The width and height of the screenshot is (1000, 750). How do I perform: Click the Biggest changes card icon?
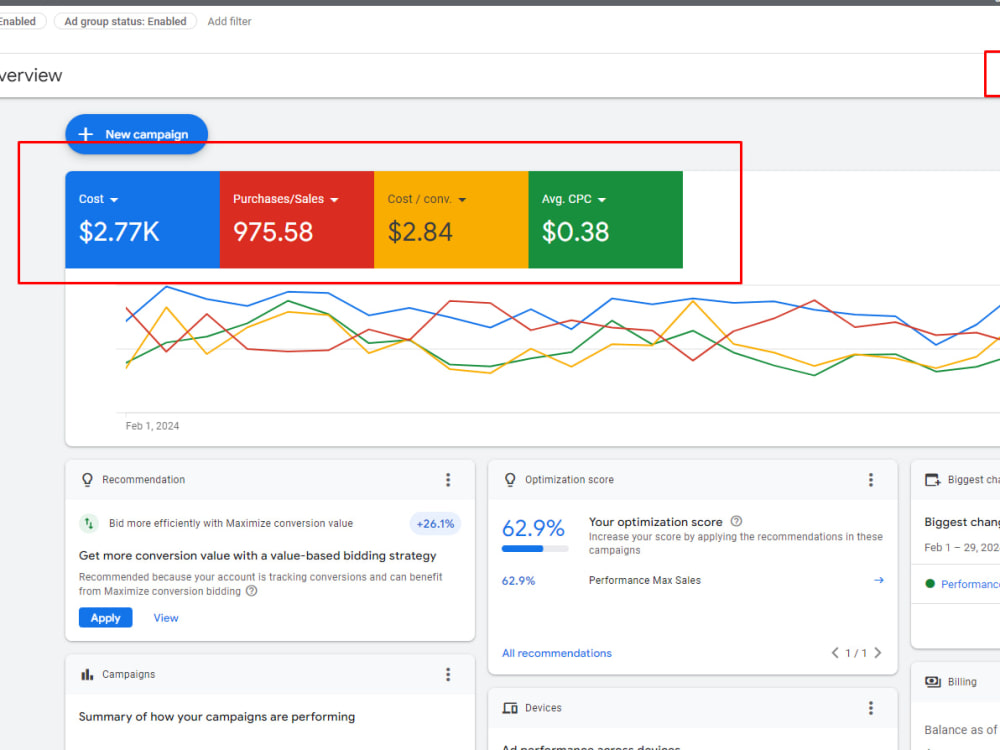coord(932,480)
